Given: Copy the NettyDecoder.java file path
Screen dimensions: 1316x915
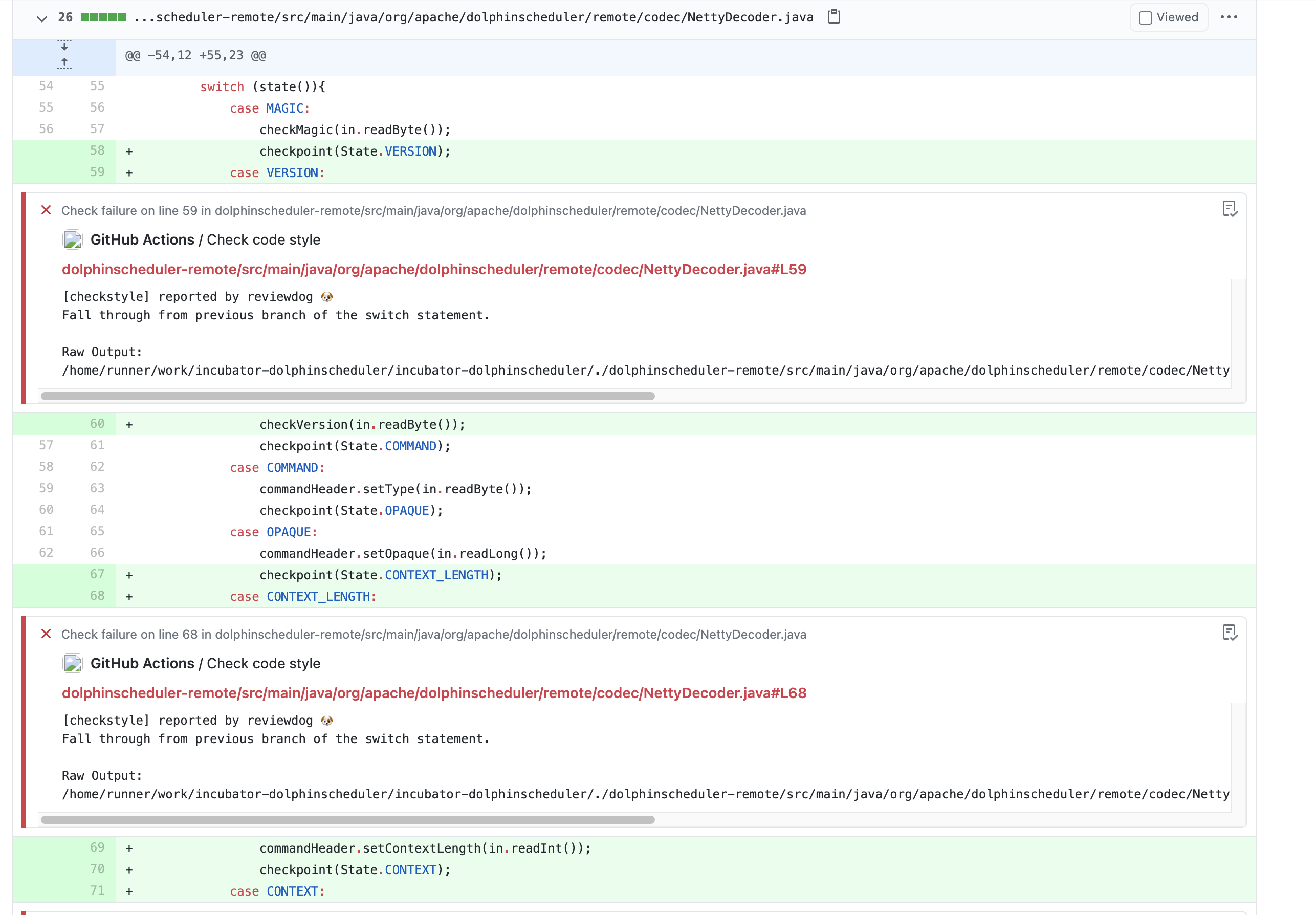Looking at the screenshot, I should tap(834, 17).
